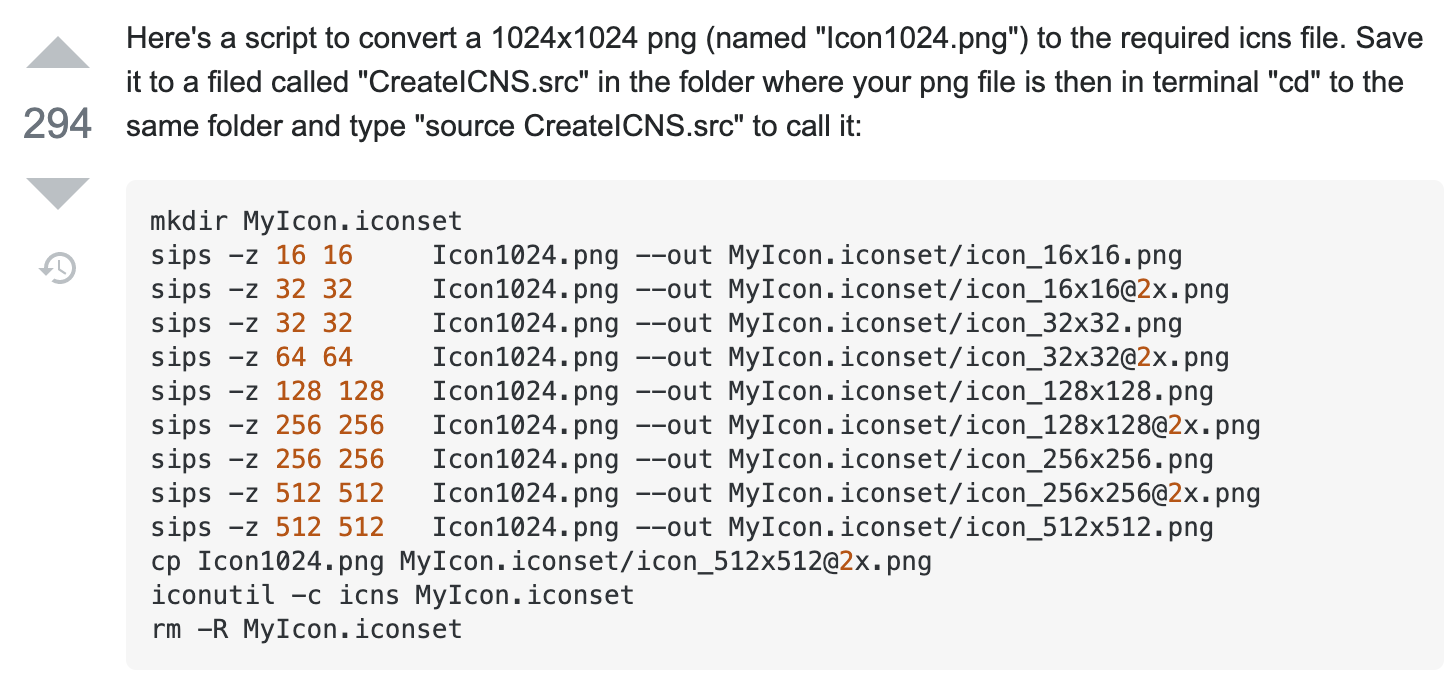Upvote this answer
The image size is (1454, 692).
click(57, 53)
